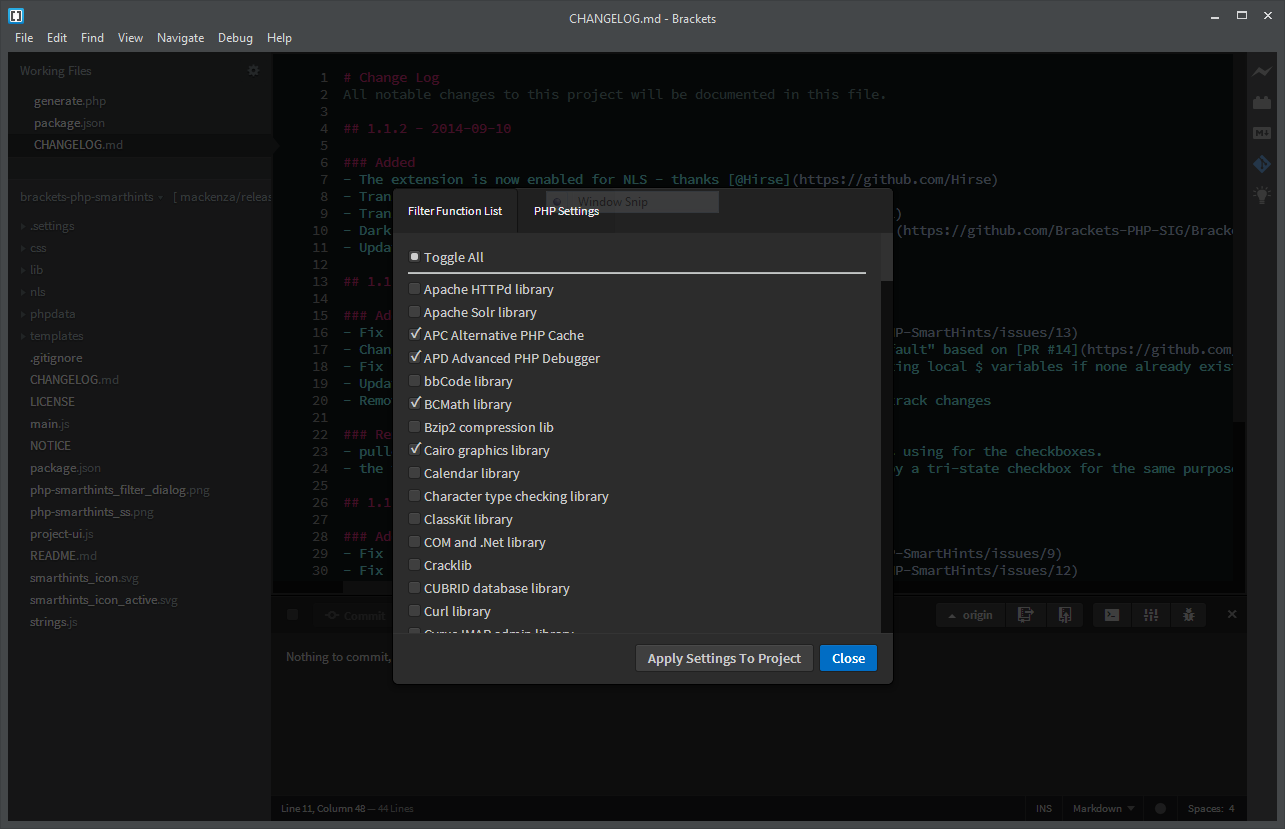This screenshot has height=829, width=1285.
Task: Click the Brackets app icon in title bar
Action: pyautogui.click(x=16, y=16)
